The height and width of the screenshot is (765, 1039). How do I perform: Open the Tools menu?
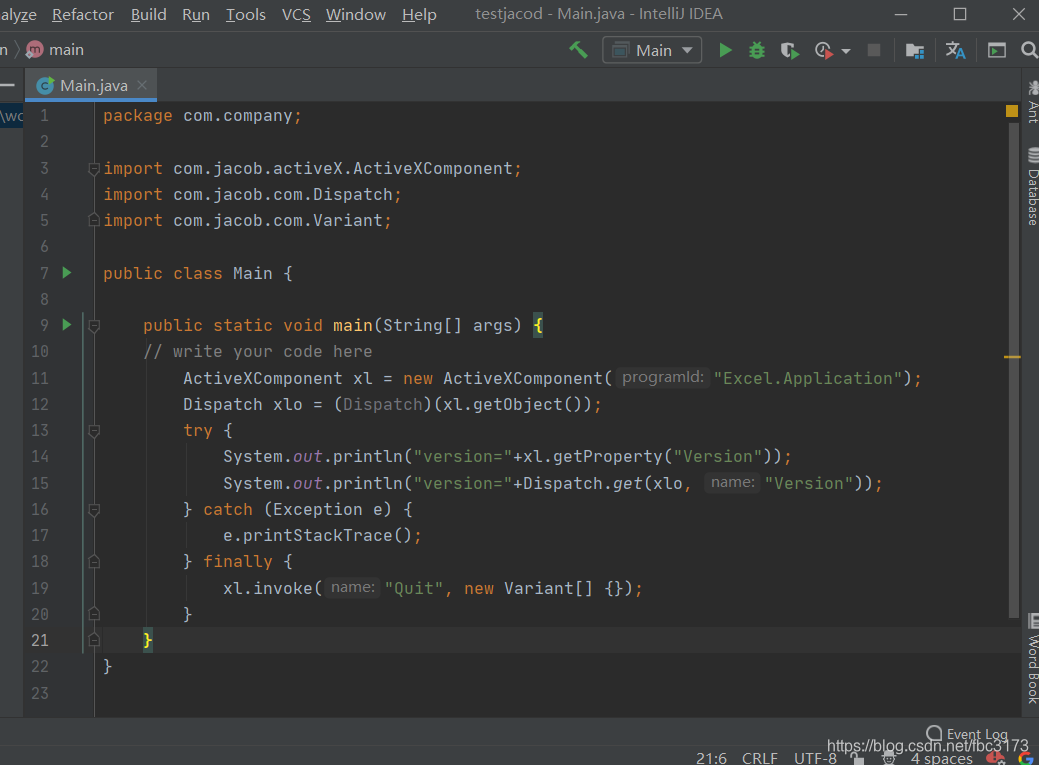246,15
